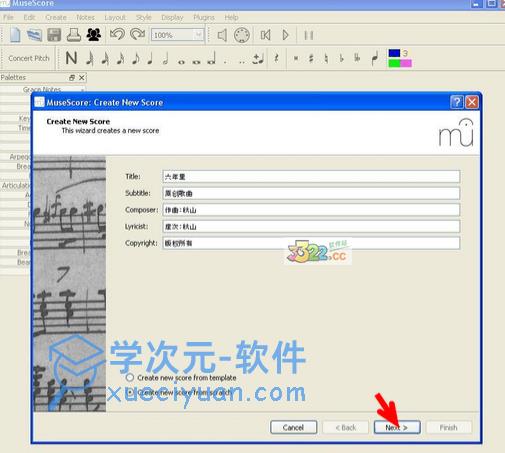
Task: Apply the sharp accidental
Action: (x=311, y=59)
